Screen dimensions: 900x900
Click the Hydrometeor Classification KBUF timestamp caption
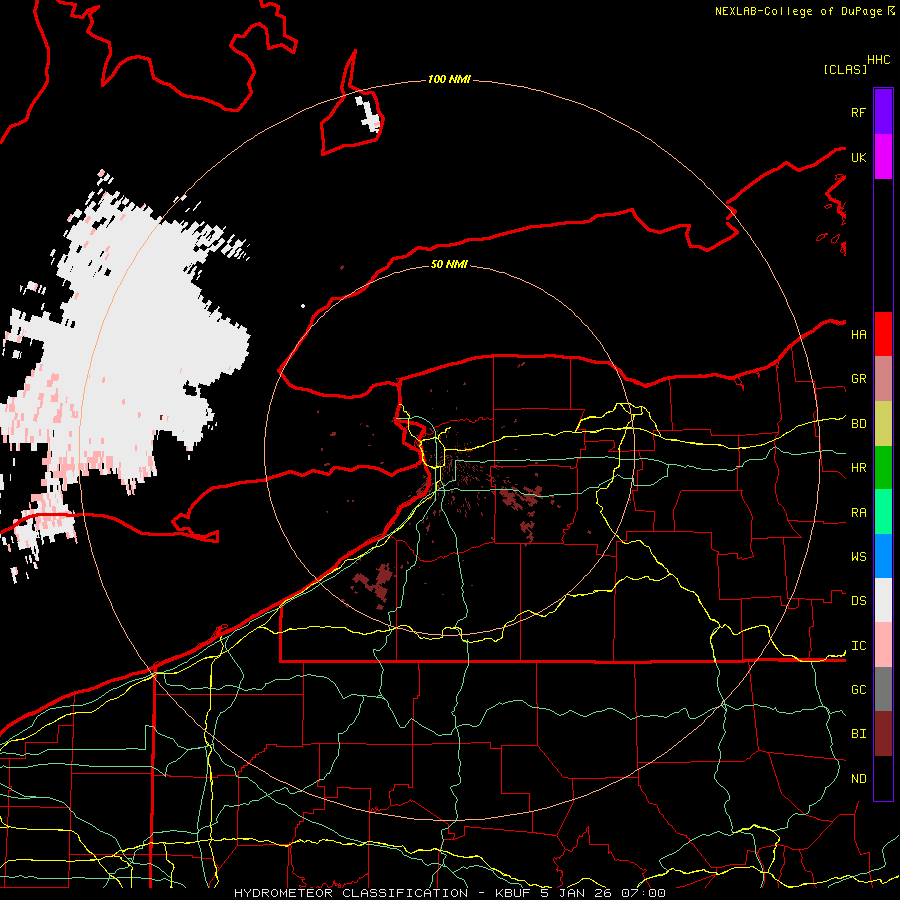pyautogui.click(x=450, y=893)
